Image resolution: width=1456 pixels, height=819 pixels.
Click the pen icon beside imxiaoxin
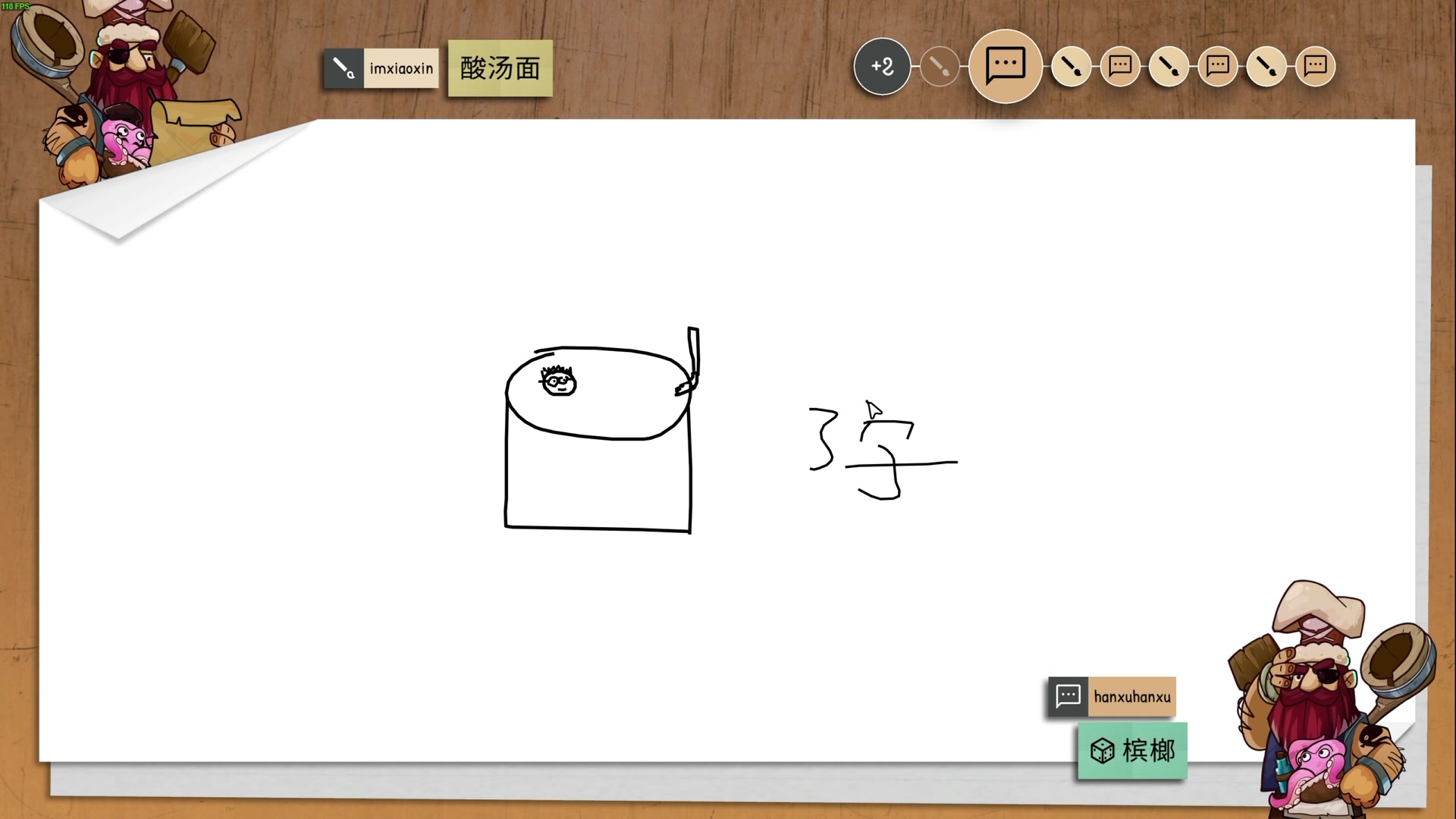pos(344,69)
